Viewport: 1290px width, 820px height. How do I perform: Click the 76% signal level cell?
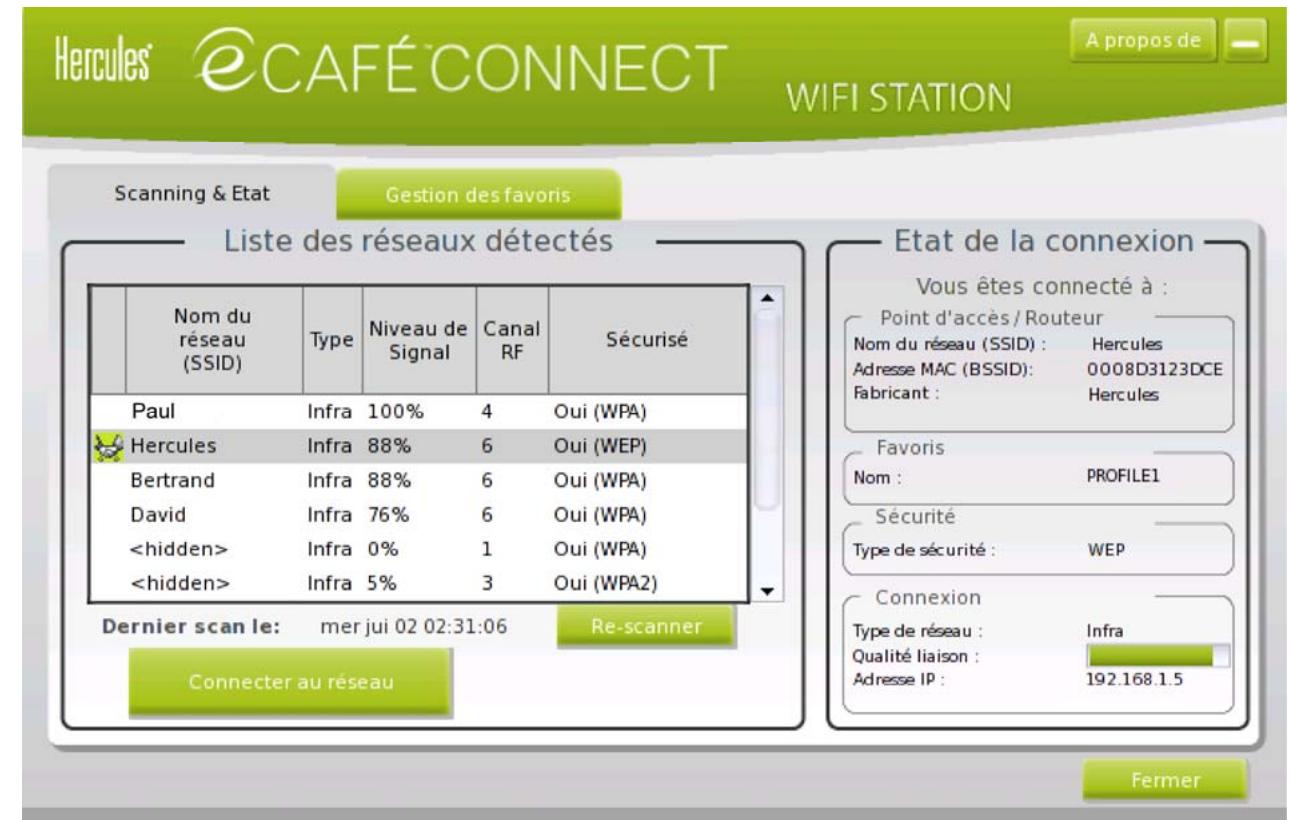point(388,514)
